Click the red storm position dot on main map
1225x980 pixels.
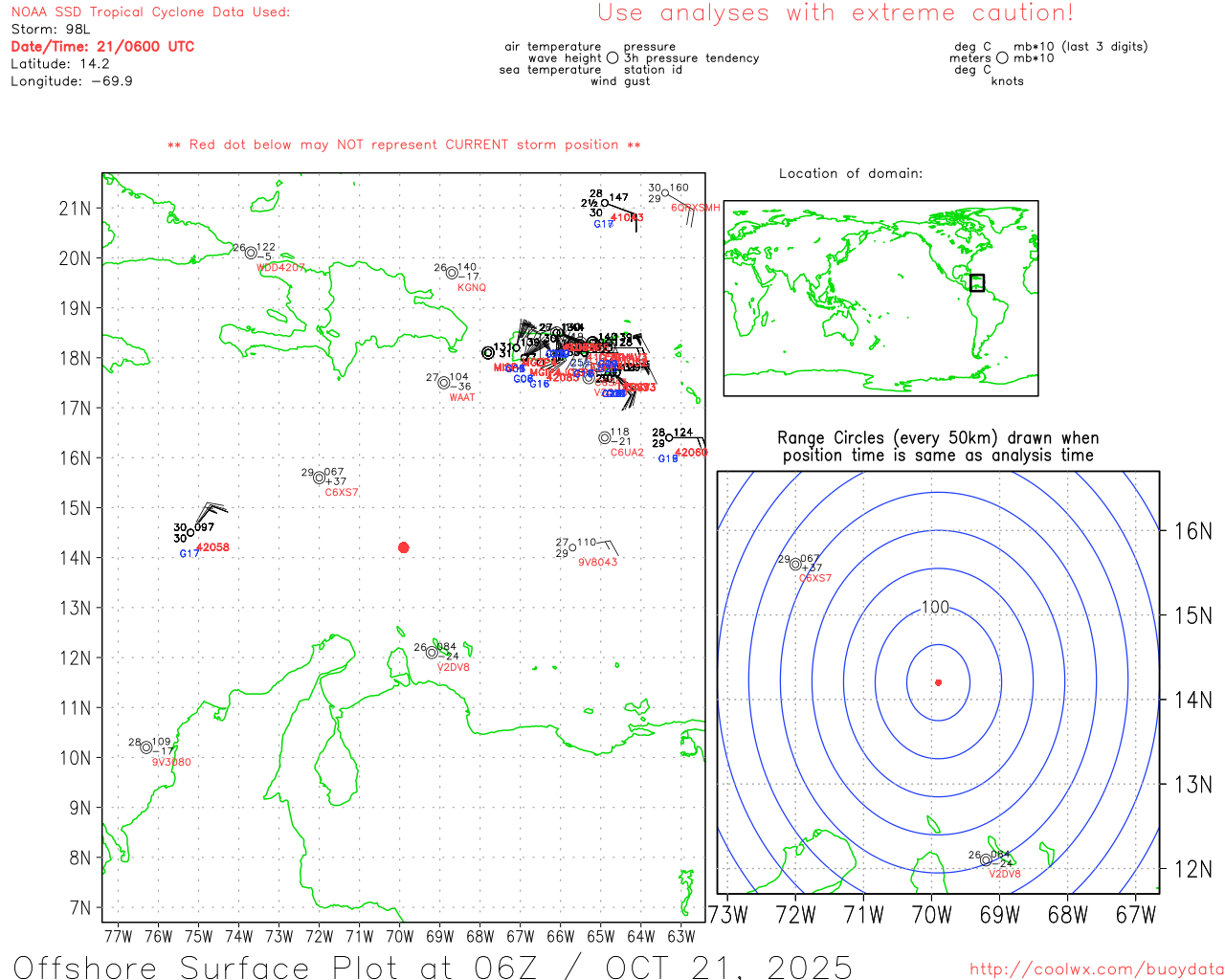[403, 547]
